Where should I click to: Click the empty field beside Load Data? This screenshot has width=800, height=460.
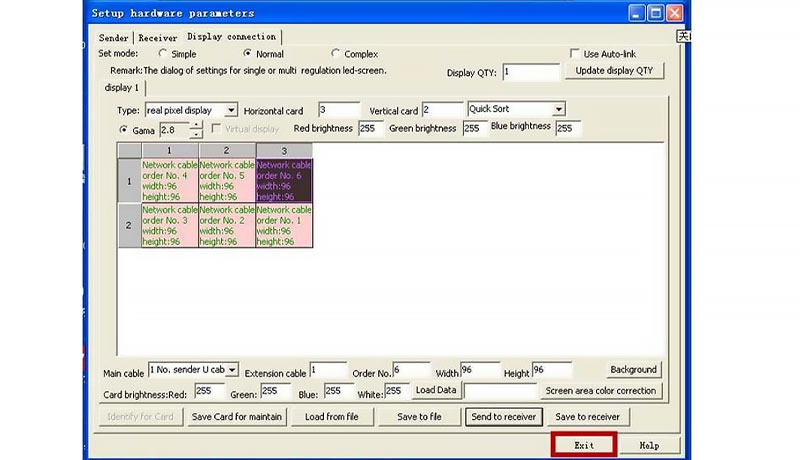(502, 391)
